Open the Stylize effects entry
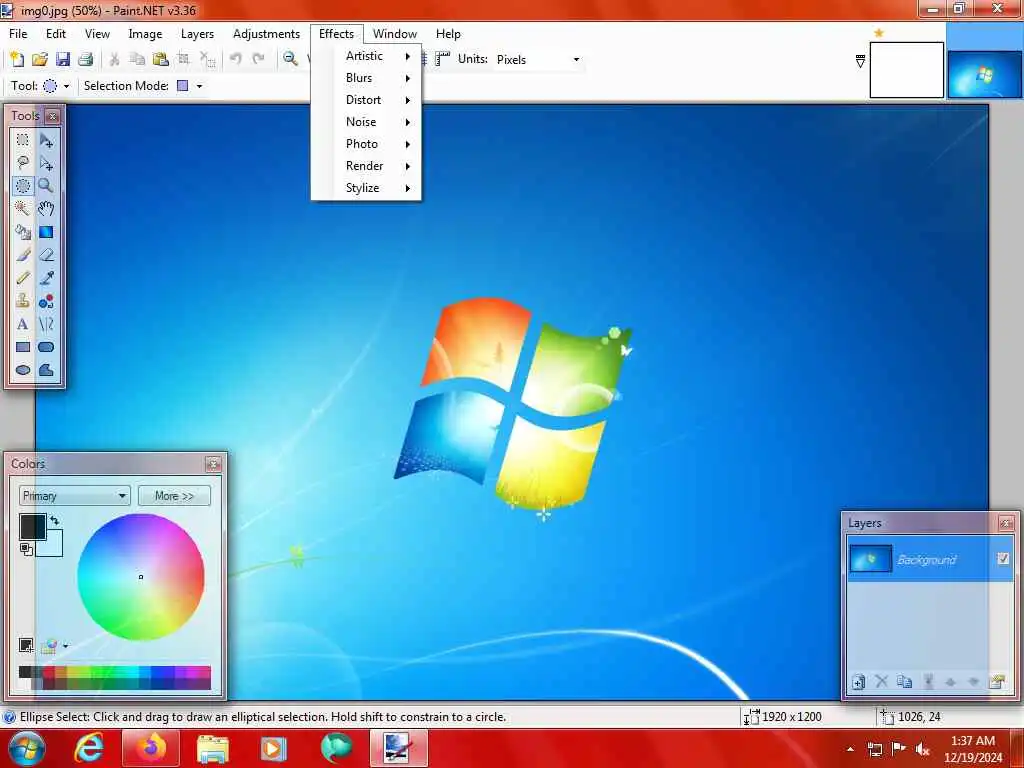Screen dimensions: 1024x768 point(366,188)
